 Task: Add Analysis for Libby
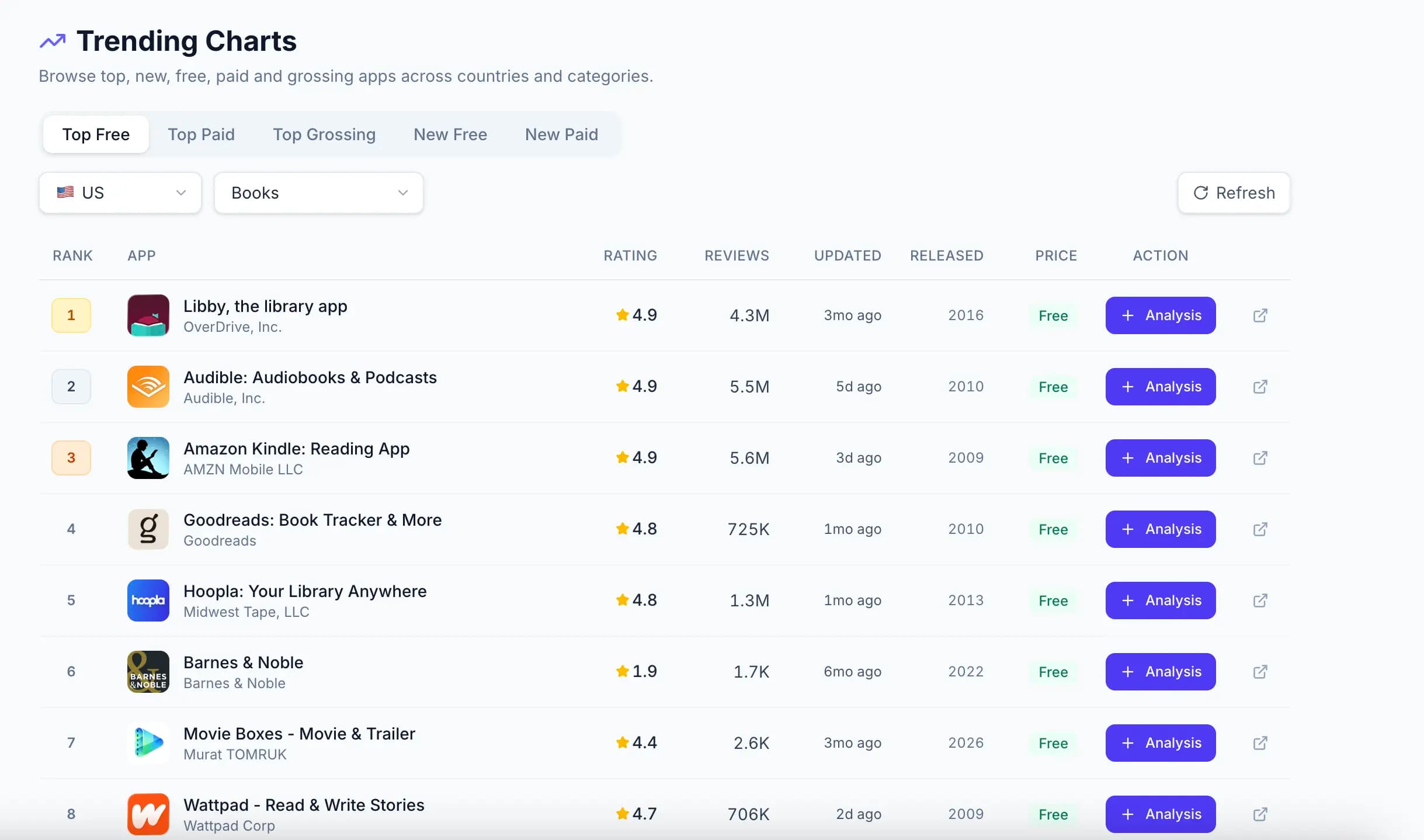pos(1161,315)
